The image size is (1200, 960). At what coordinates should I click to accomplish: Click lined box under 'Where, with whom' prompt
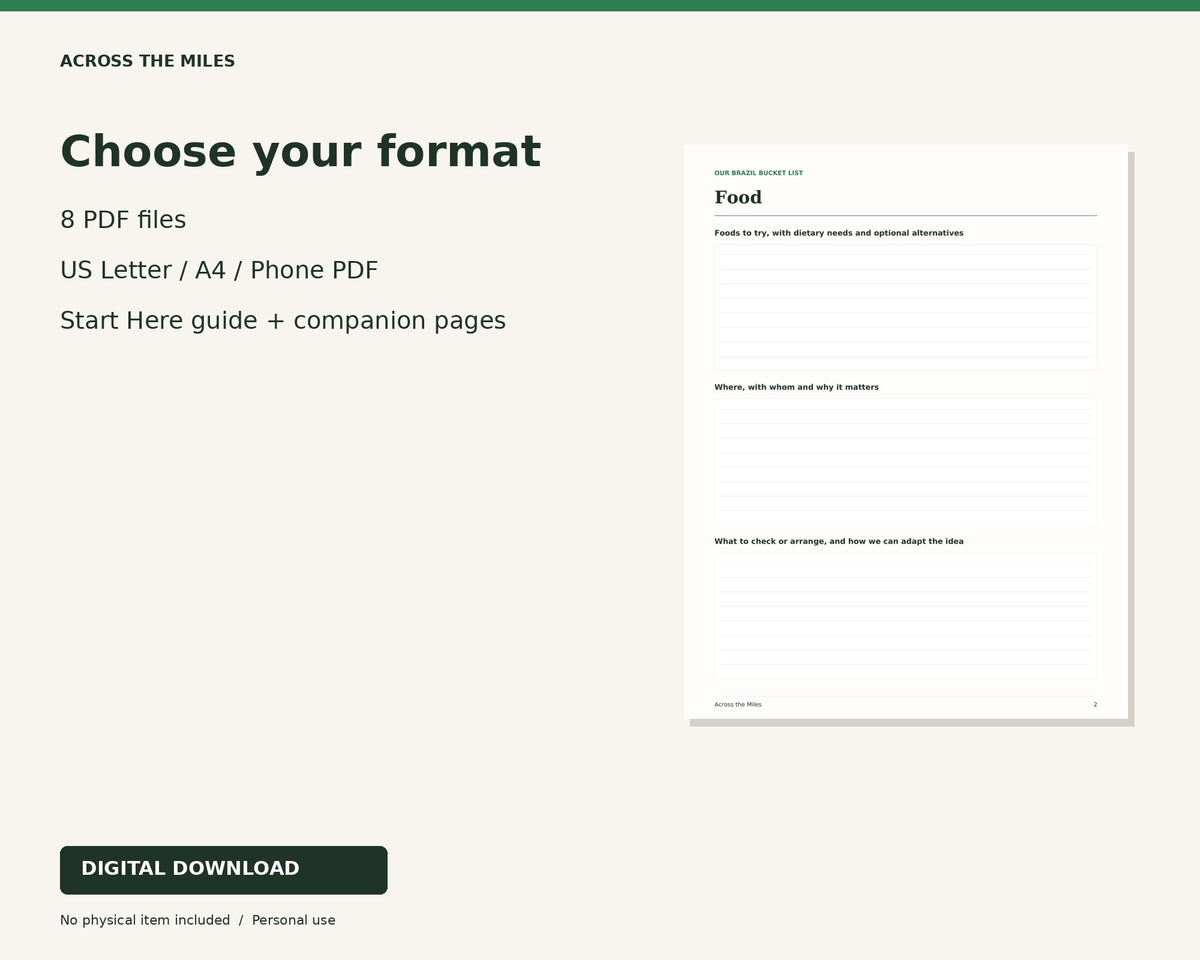pyautogui.click(x=906, y=462)
